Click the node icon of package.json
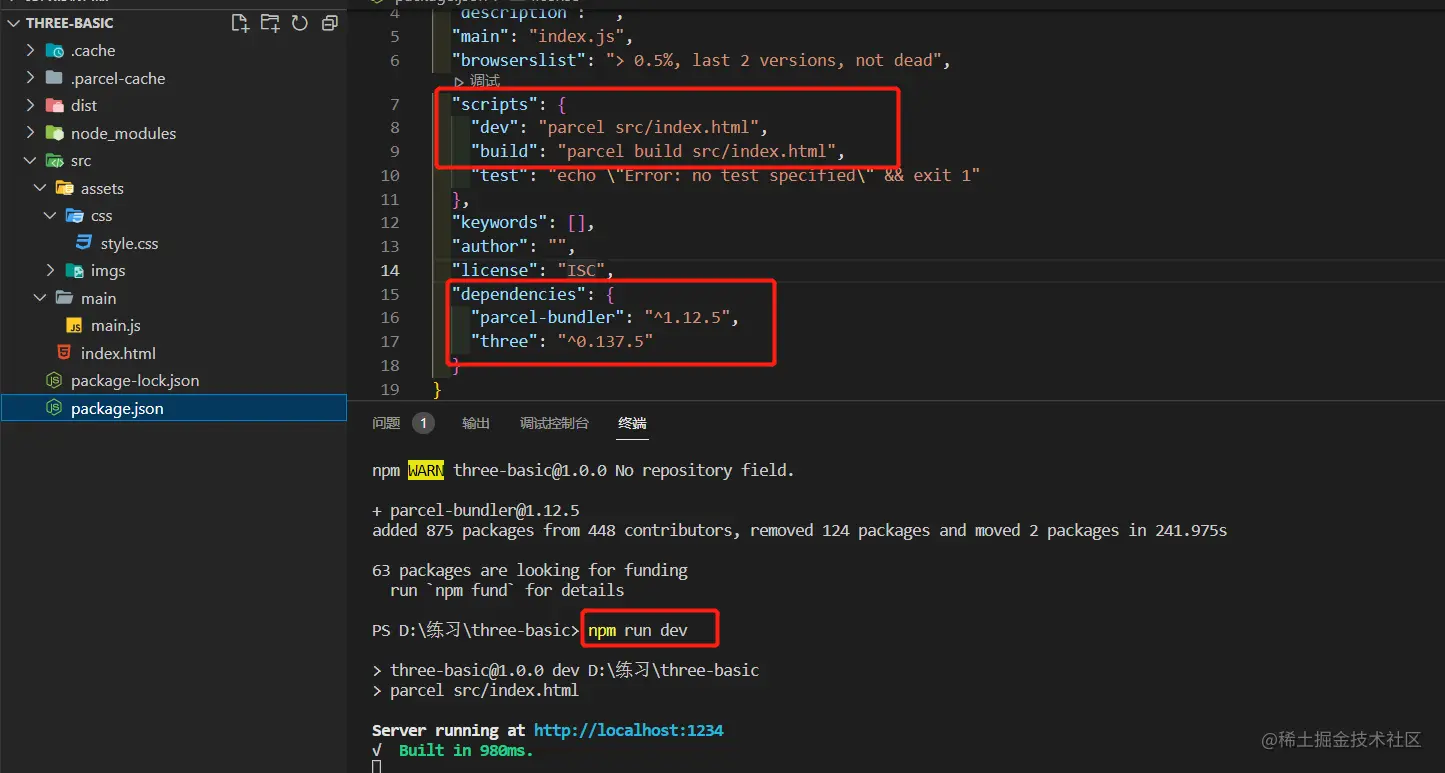The image size is (1445, 773). pos(55,408)
